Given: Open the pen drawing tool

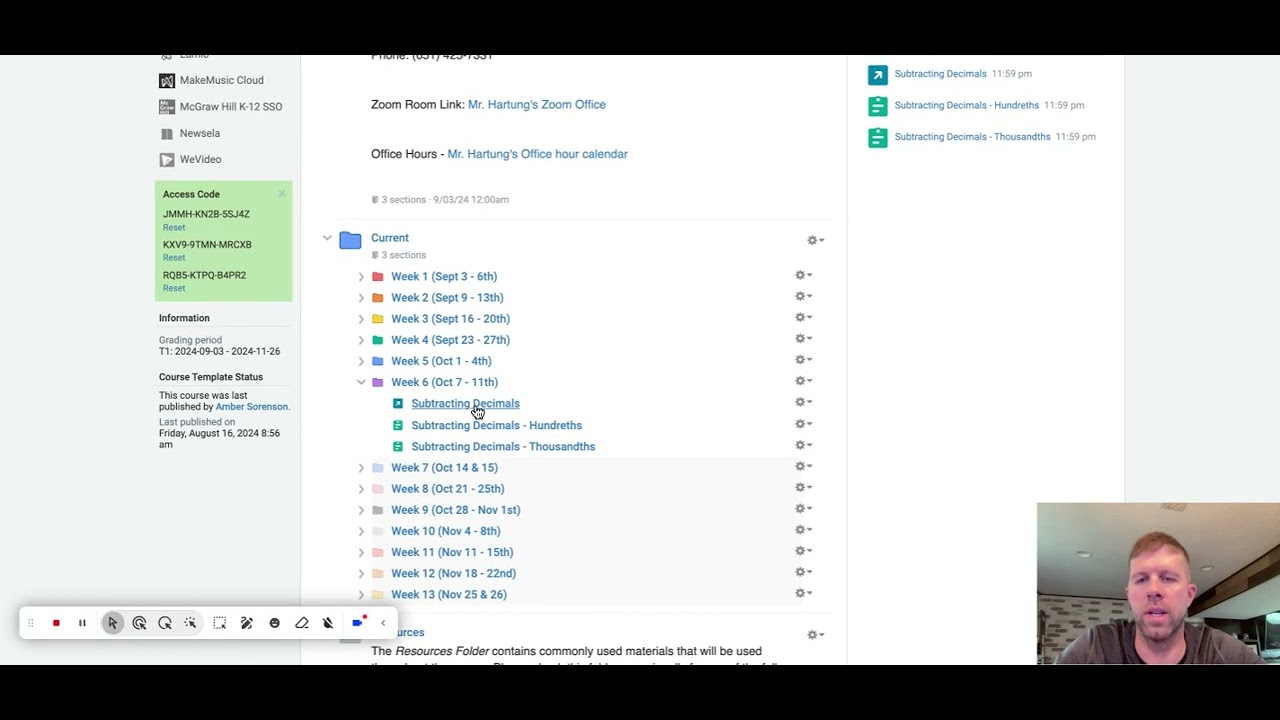Looking at the screenshot, I should pos(246,623).
